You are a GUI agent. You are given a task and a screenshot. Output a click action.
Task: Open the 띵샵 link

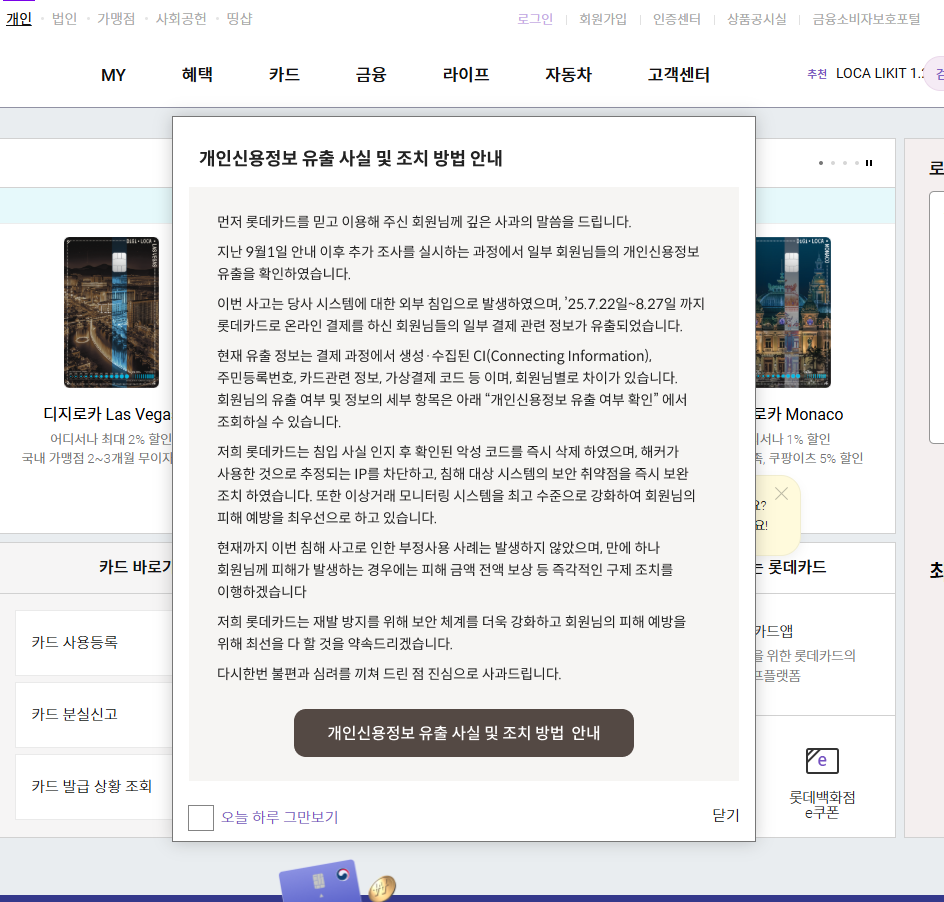(239, 19)
